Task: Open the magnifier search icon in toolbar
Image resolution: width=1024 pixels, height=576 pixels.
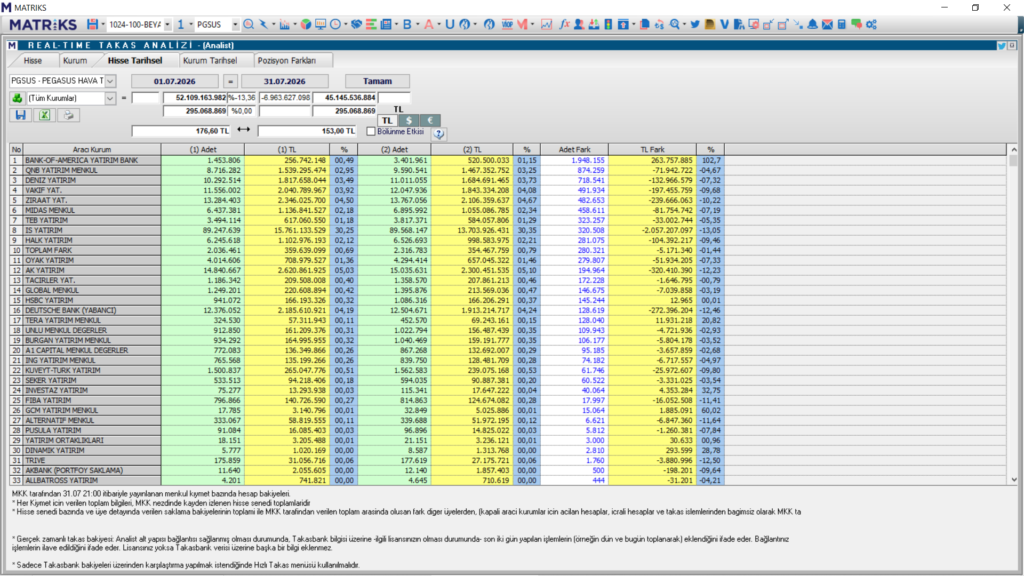Action: click(248, 24)
